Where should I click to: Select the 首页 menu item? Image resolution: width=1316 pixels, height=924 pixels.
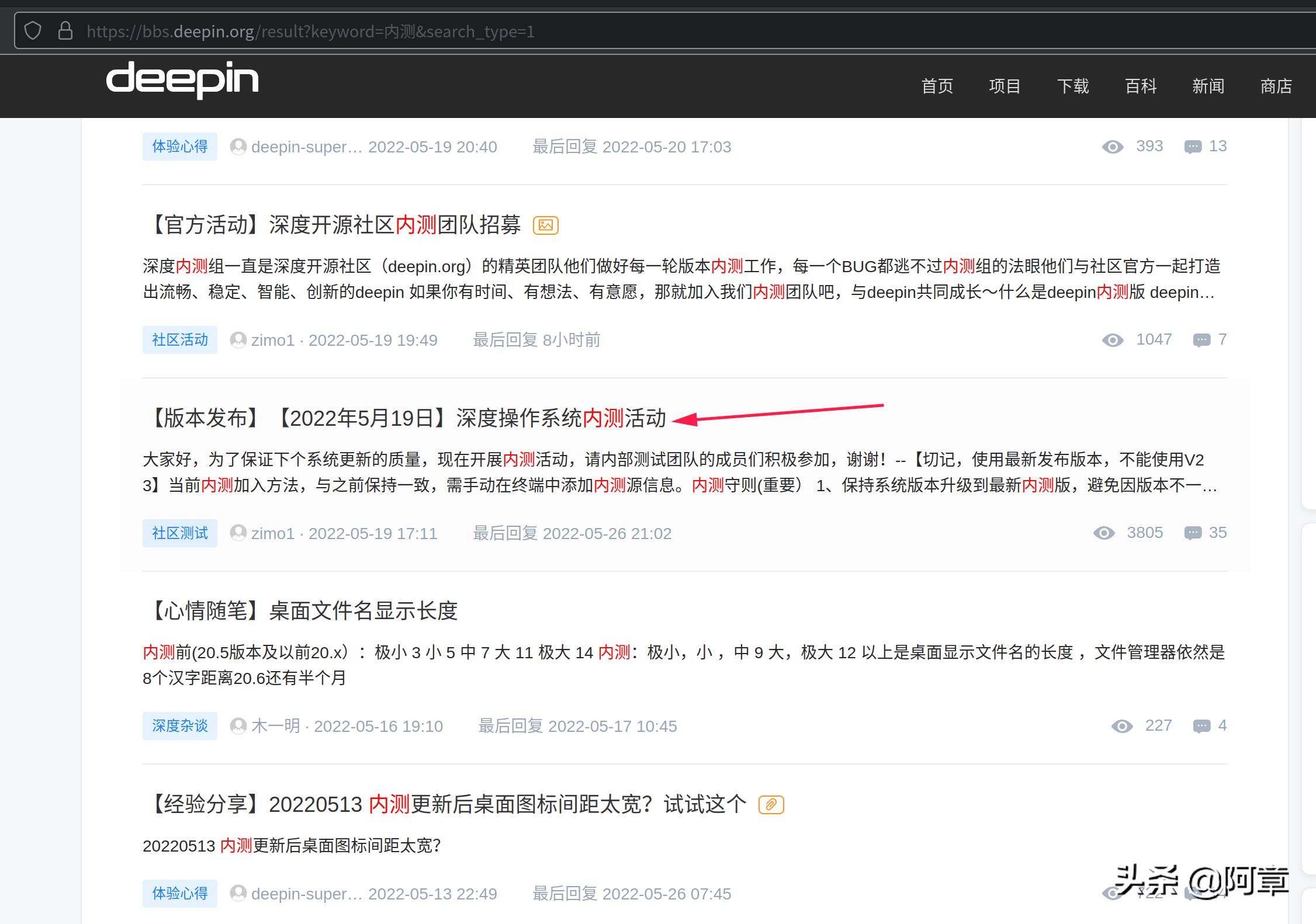click(937, 86)
